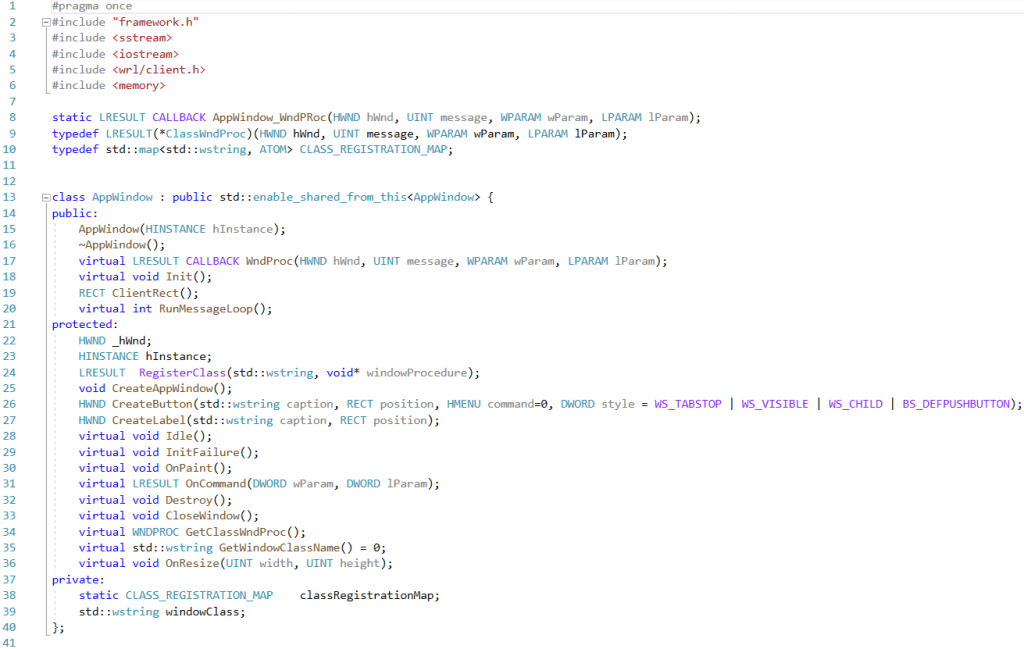Click line number 41 in the gutter
This screenshot has height=649, width=1024.
click(9, 642)
